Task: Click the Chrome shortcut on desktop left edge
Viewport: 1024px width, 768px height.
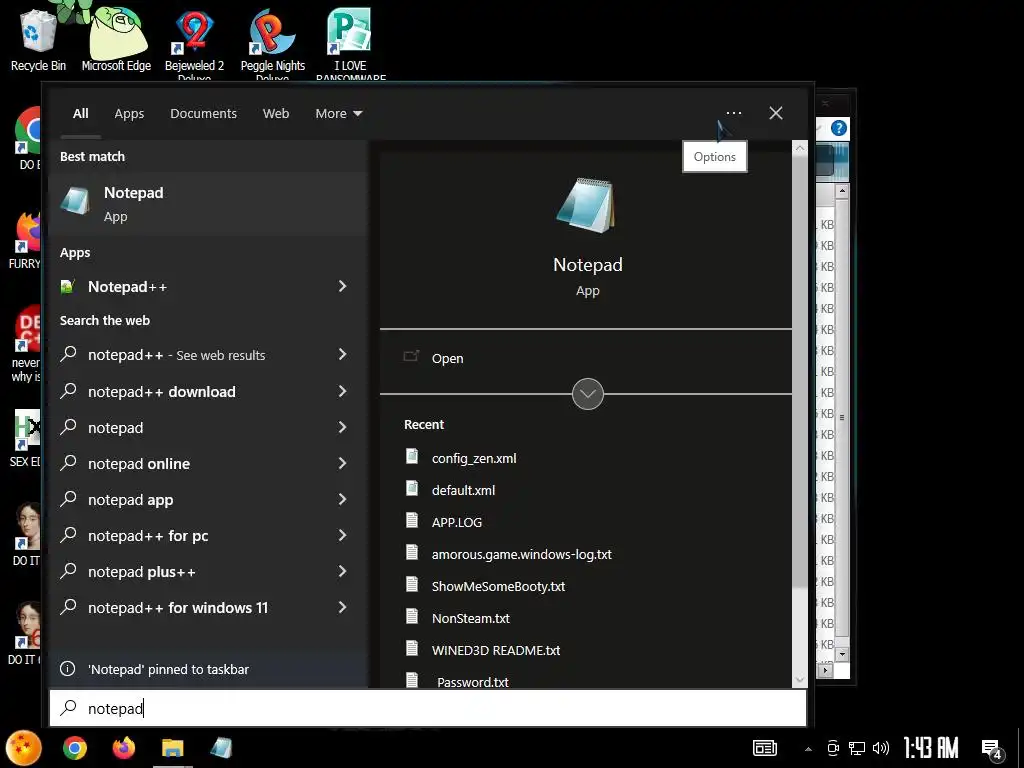Action: tap(28, 136)
